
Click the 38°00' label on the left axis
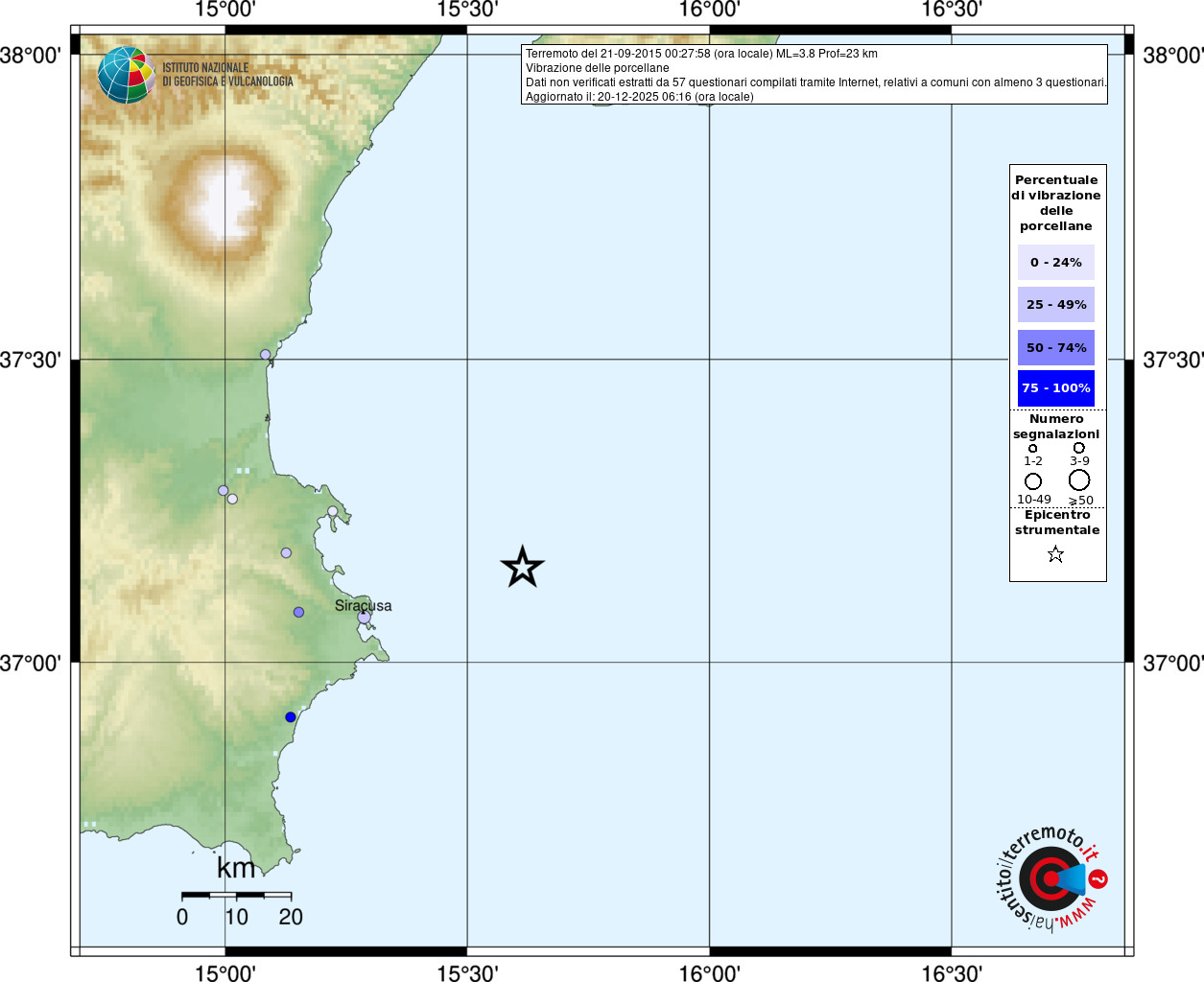tap(31, 56)
